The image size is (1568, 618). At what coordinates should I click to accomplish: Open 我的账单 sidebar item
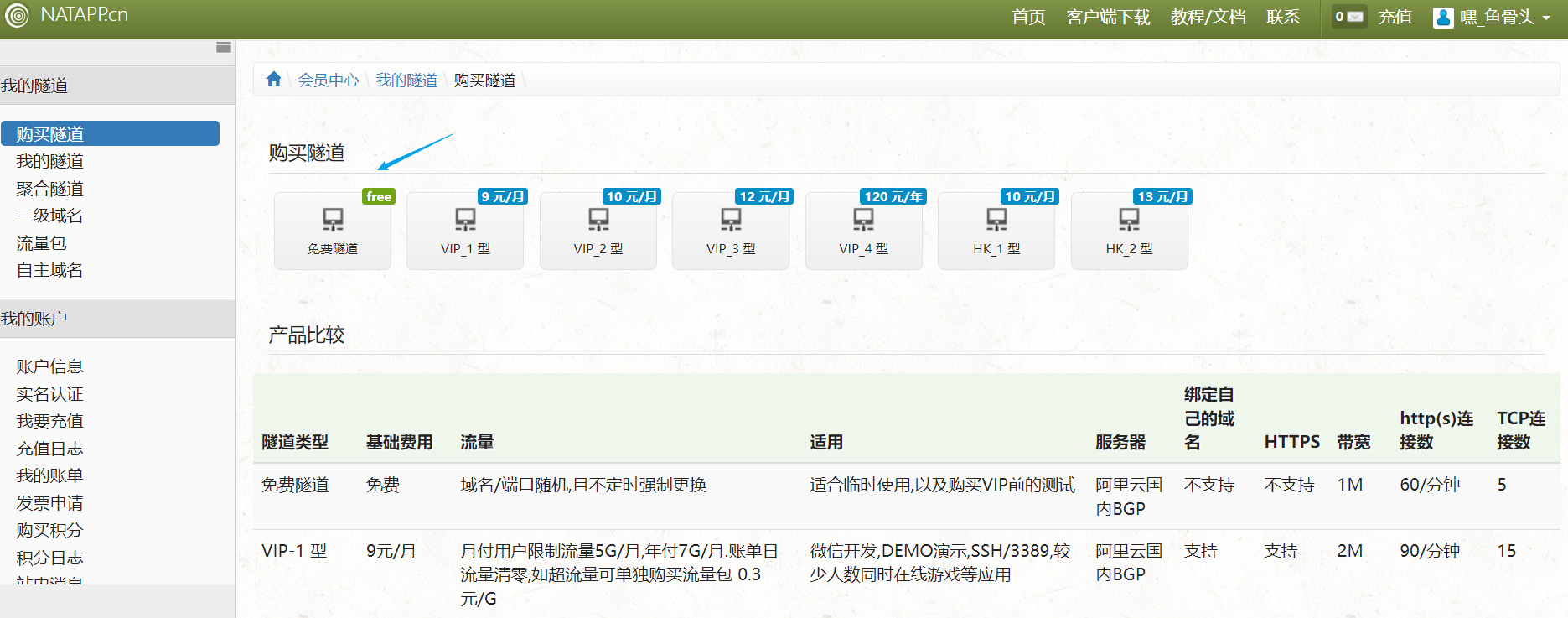(x=49, y=475)
